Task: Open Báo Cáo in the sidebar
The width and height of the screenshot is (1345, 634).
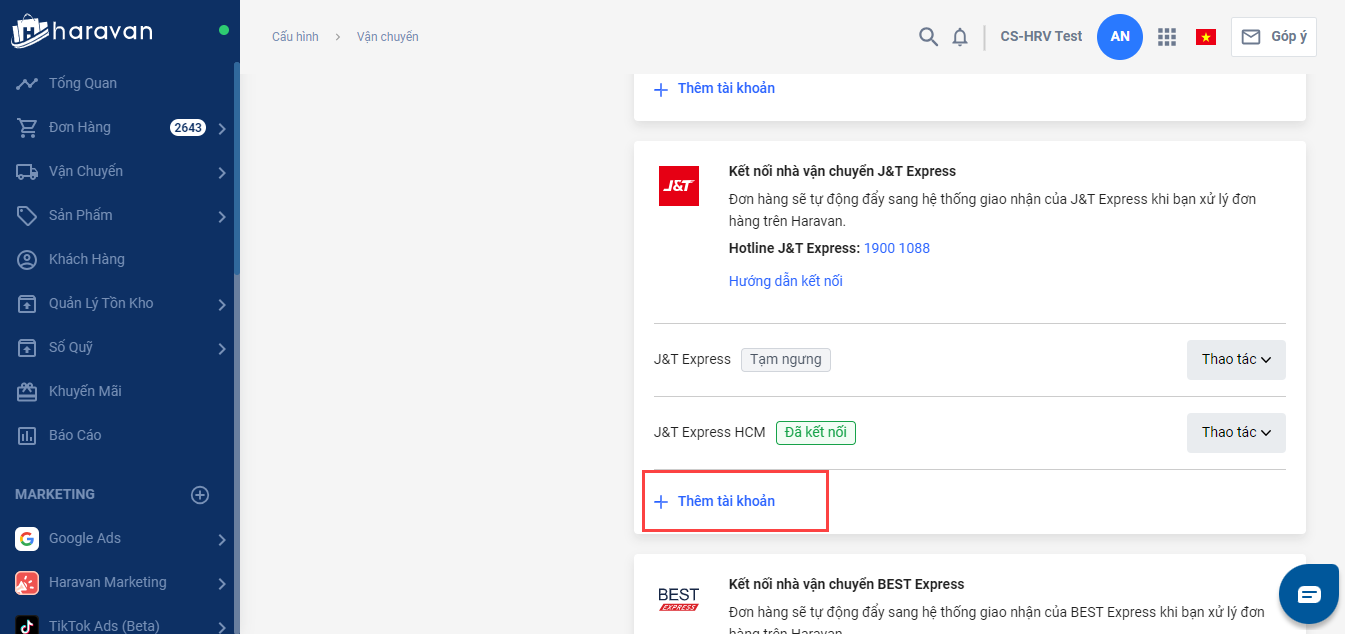Action: click(x=75, y=435)
